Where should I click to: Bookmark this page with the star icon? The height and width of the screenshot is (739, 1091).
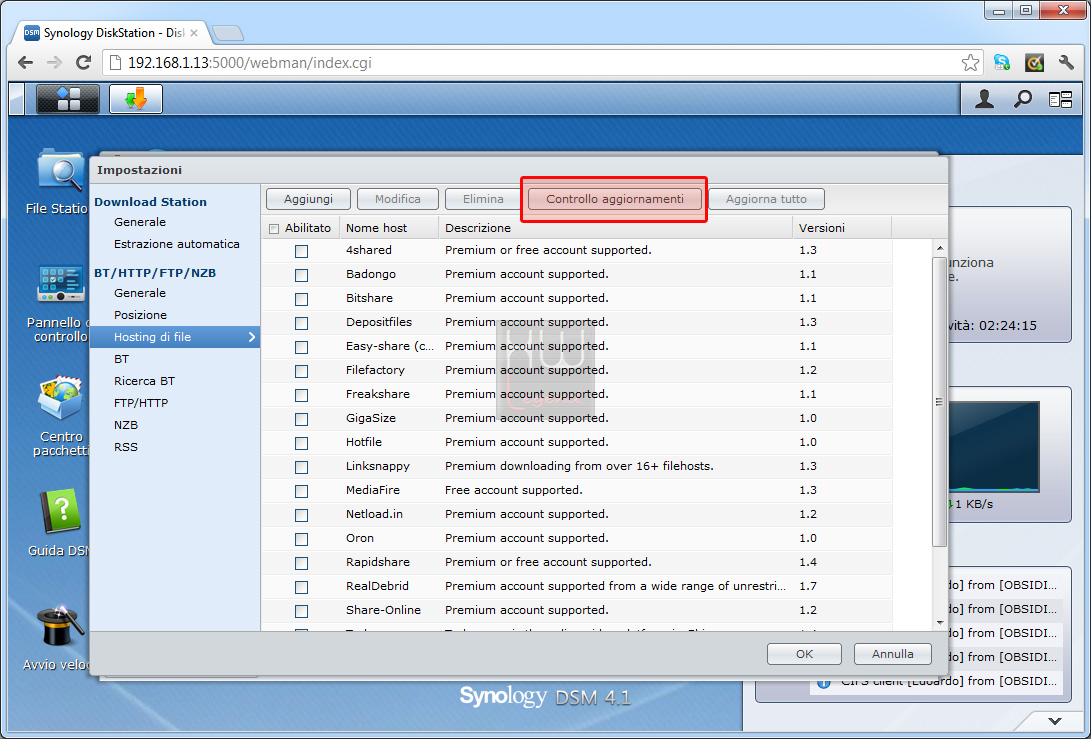(x=970, y=63)
